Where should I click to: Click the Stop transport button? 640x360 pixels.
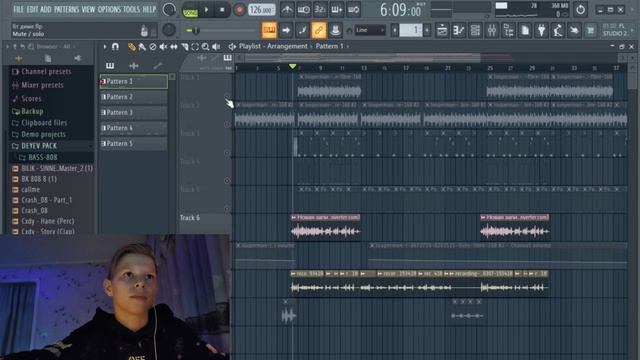[222, 10]
